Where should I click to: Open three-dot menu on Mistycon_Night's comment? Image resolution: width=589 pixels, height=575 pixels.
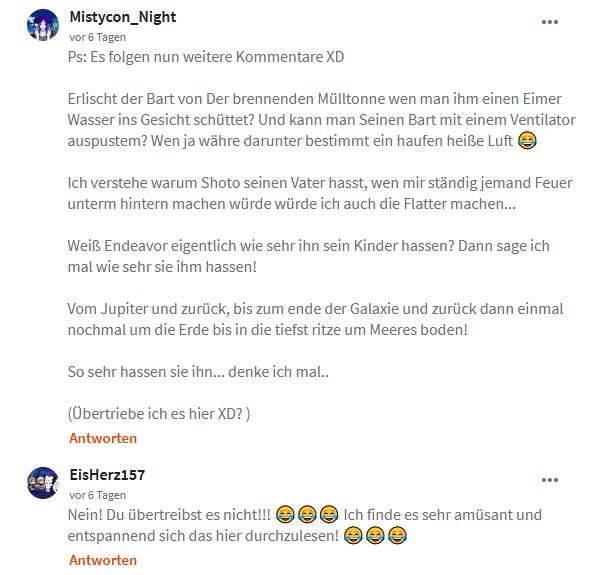click(550, 22)
